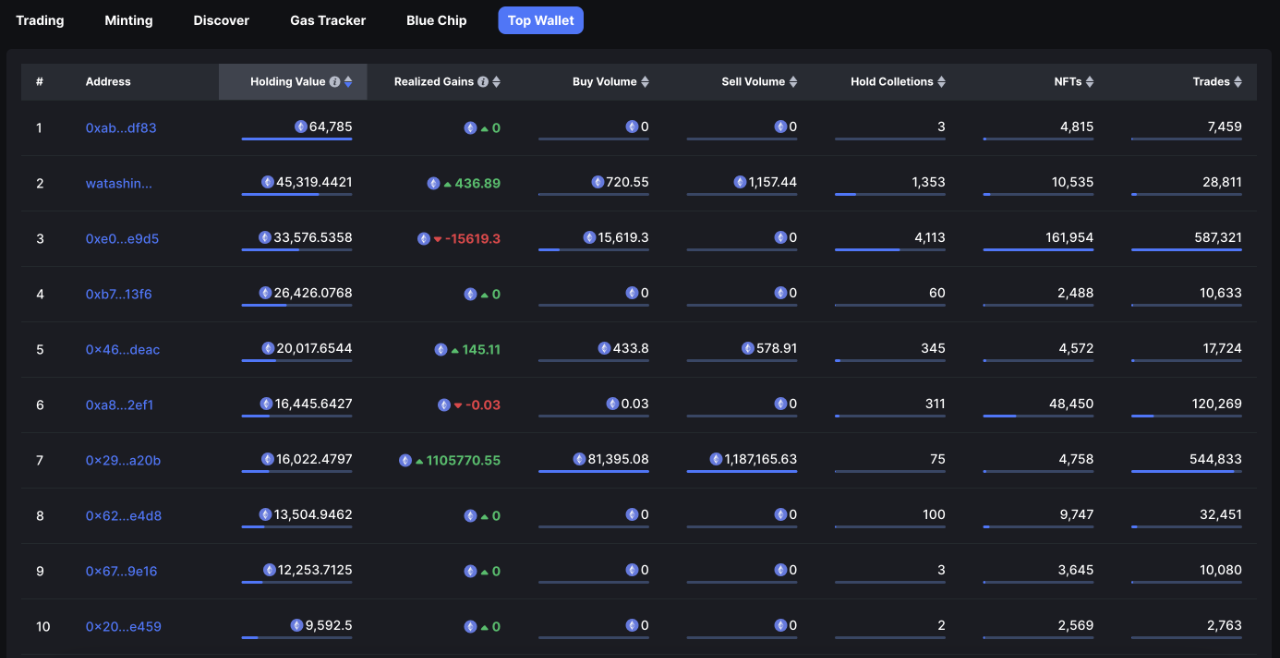Image resolution: width=1280 pixels, height=658 pixels.
Task: Click red down arrow beside -15619.3
Action: coord(438,240)
